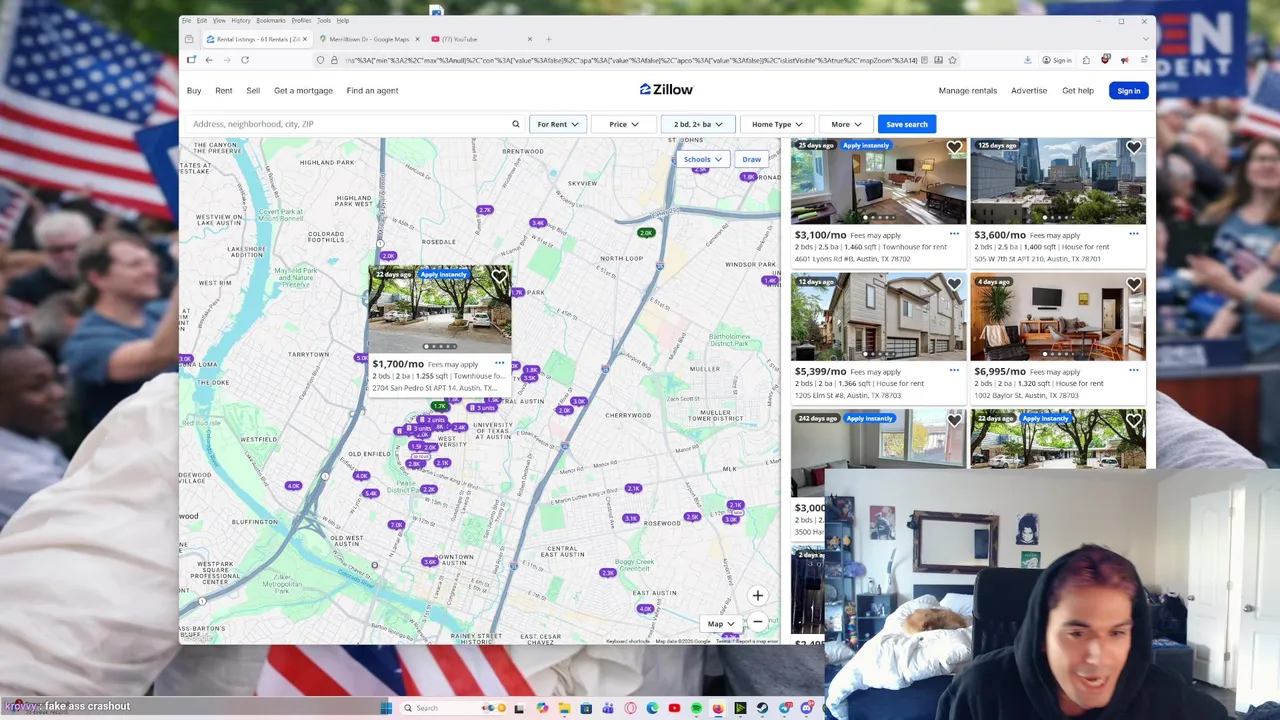Open the 4601 Lyons Rd listing photo

coord(878,181)
